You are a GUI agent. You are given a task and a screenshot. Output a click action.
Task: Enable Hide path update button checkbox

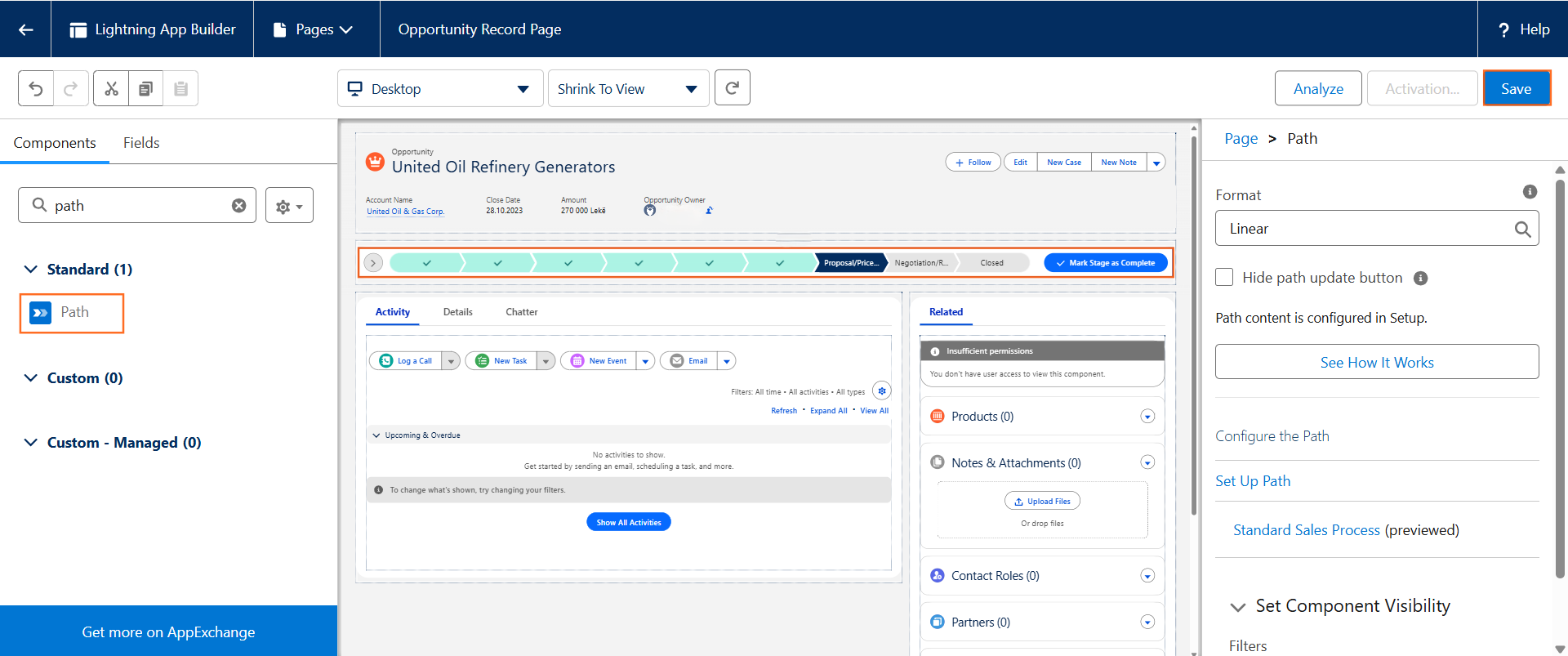coord(1224,277)
